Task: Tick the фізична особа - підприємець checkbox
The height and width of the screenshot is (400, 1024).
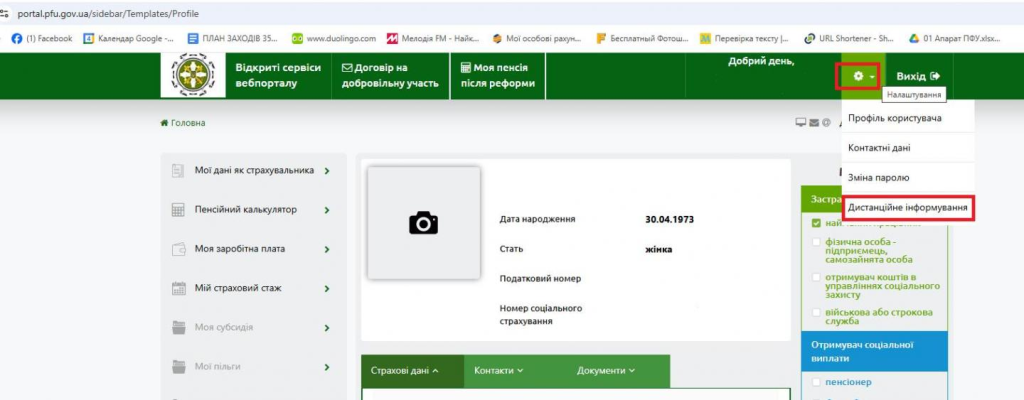Action: click(817, 241)
